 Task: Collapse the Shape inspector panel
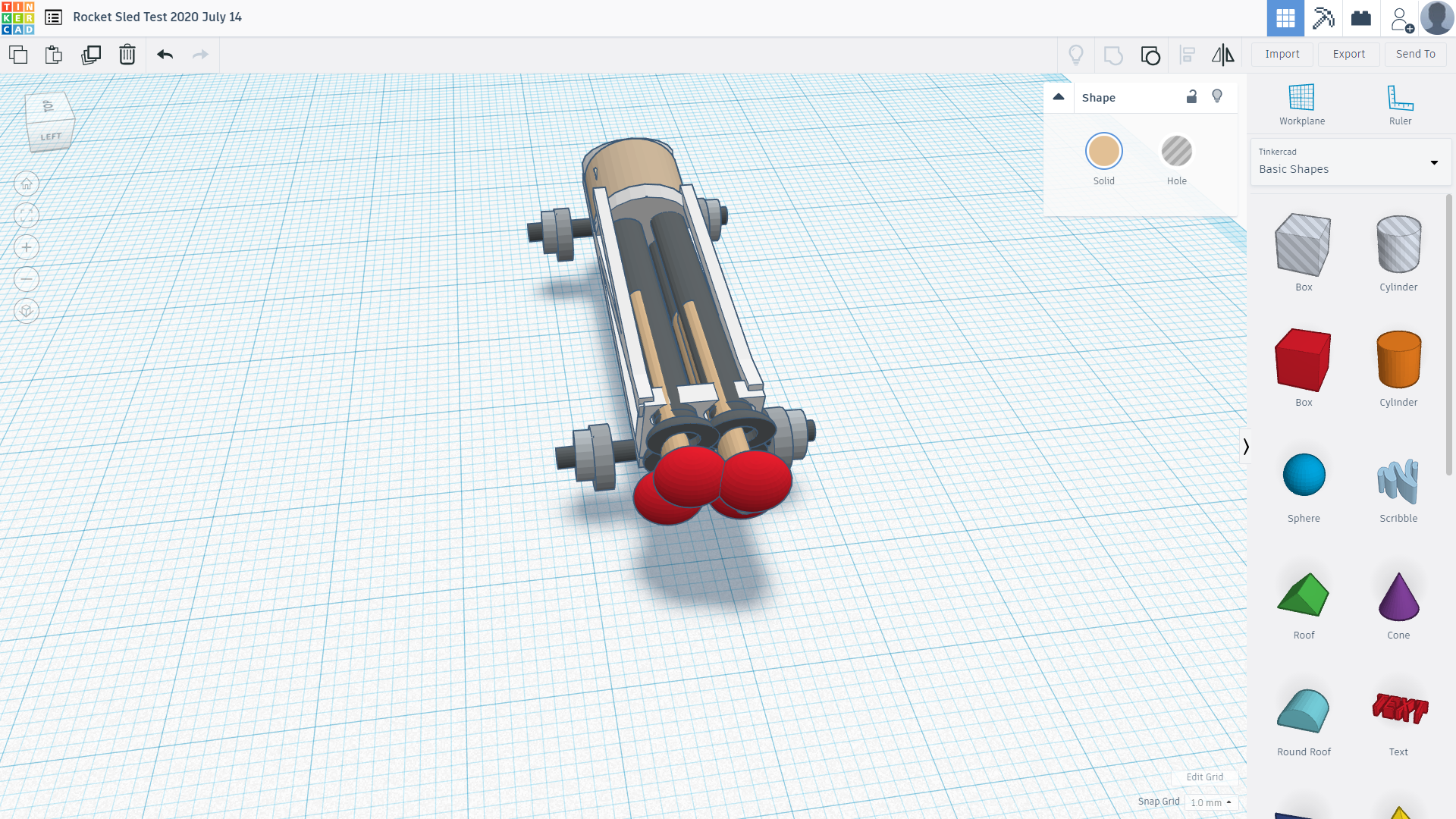1059,97
